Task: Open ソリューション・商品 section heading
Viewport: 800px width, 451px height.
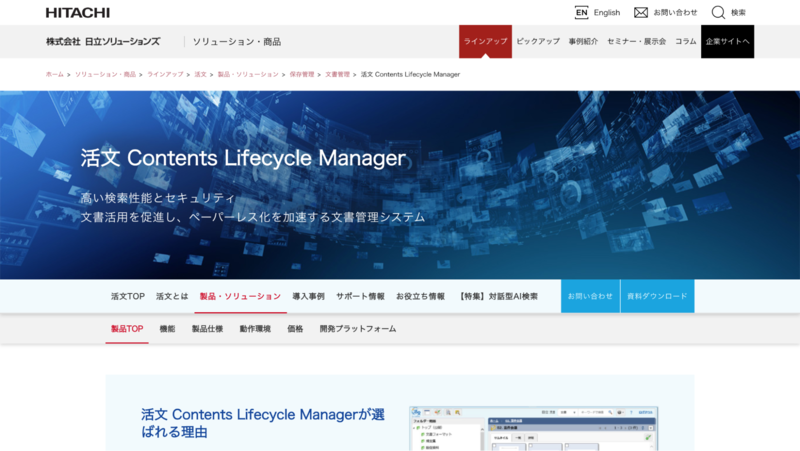Action: [x=237, y=42]
